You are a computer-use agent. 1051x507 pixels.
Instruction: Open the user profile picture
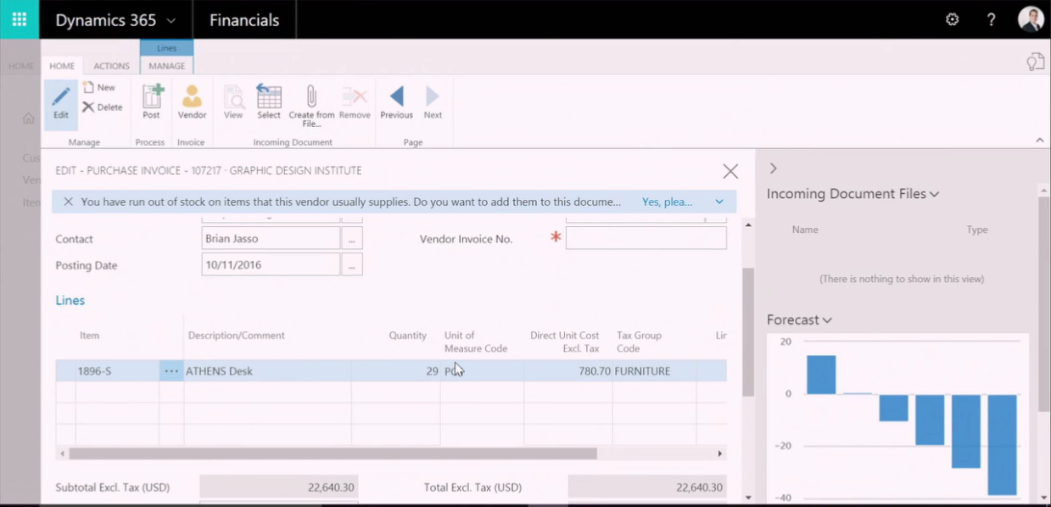pyautogui.click(x=1030, y=19)
